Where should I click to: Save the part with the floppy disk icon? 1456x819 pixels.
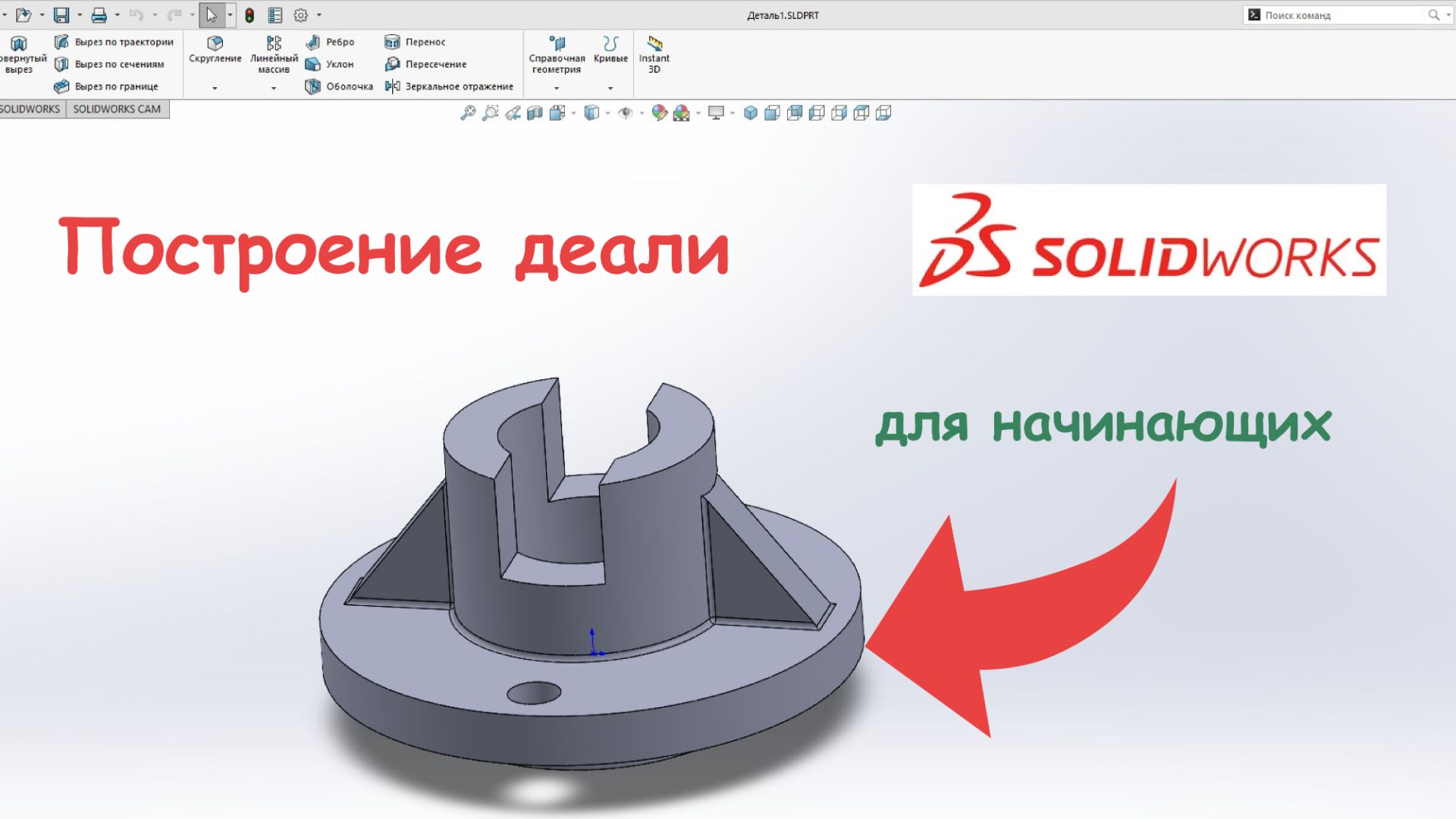pyautogui.click(x=61, y=14)
